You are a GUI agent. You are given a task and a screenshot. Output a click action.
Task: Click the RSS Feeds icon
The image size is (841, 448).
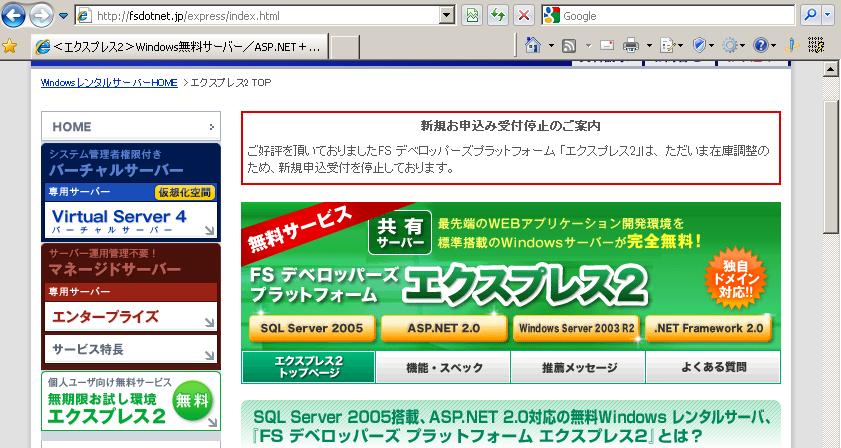(x=569, y=46)
